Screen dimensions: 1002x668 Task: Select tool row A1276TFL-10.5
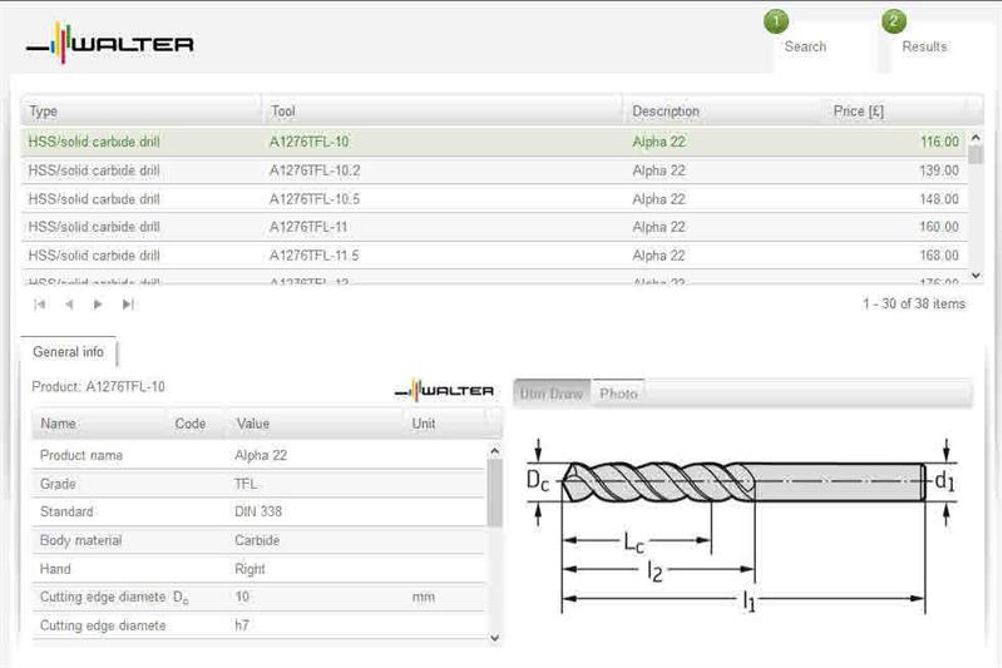click(494, 199)
